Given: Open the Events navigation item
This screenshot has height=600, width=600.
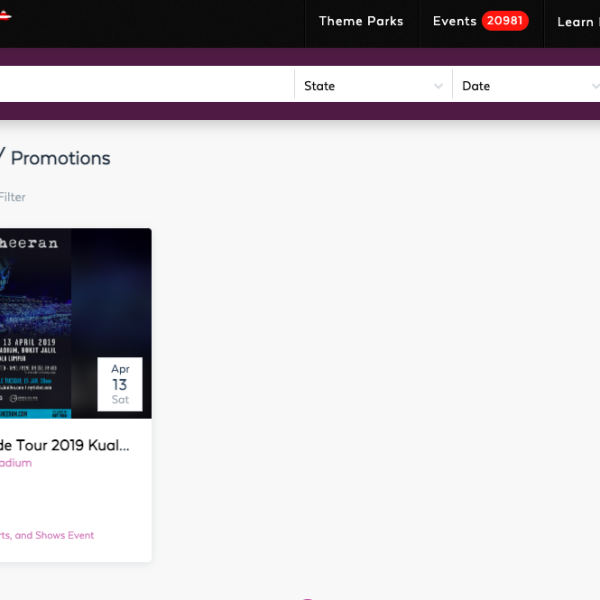Looking at the screenshot, I should point(454,21).
